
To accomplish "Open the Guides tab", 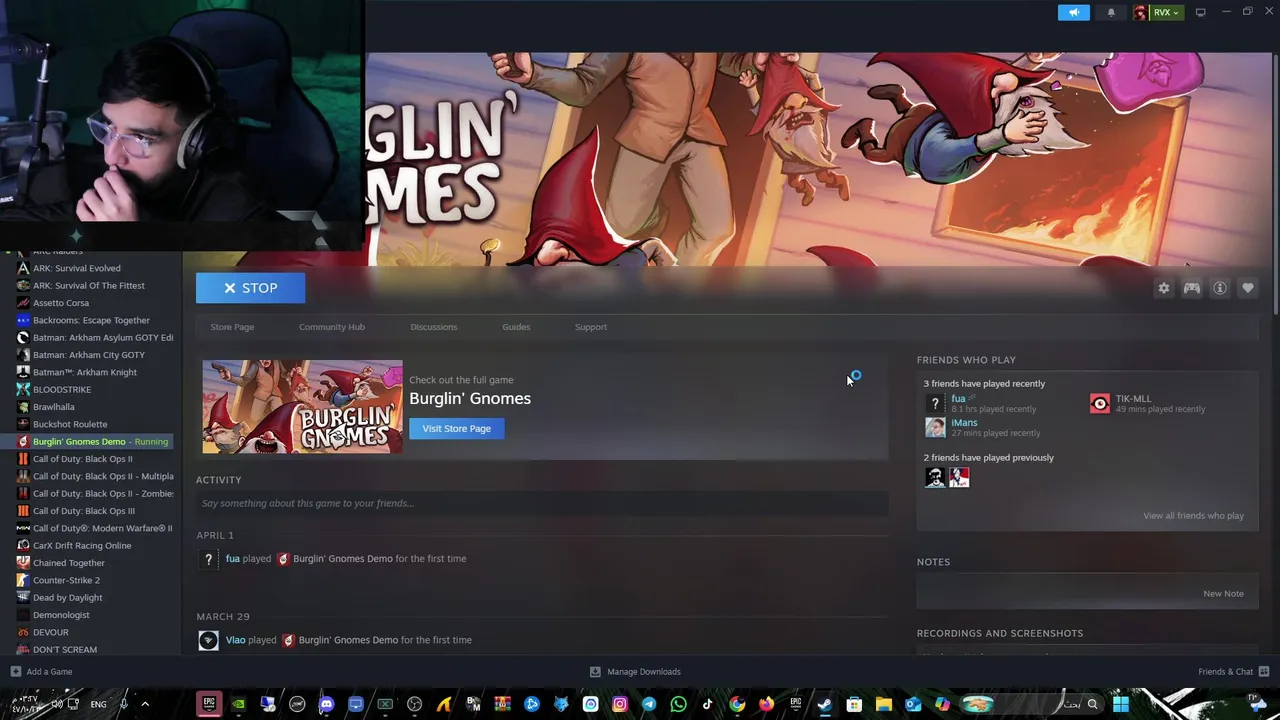I will tap(516, 327).
